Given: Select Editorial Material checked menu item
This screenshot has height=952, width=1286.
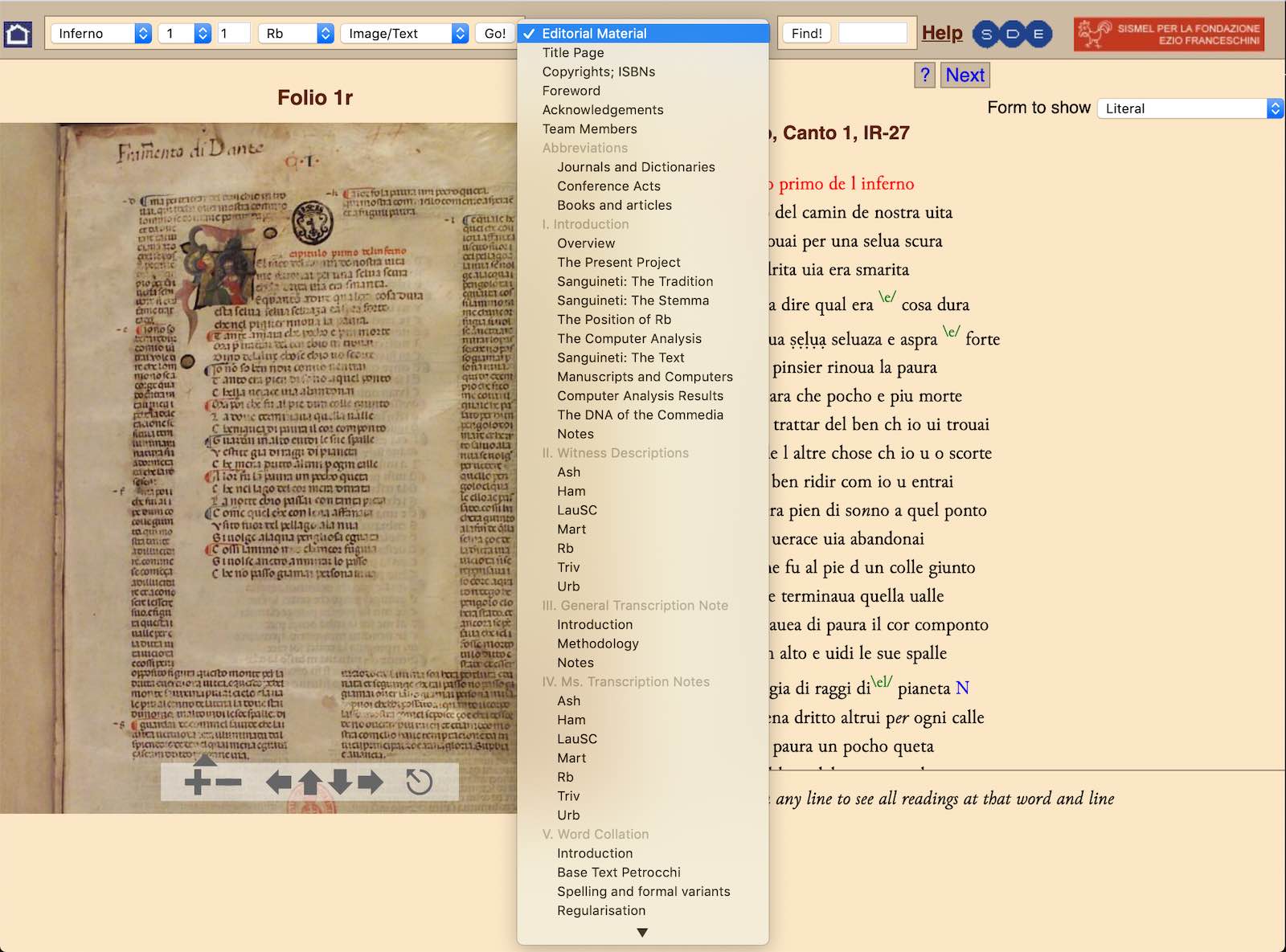Looking at the screenshot, I should (643, 34).
